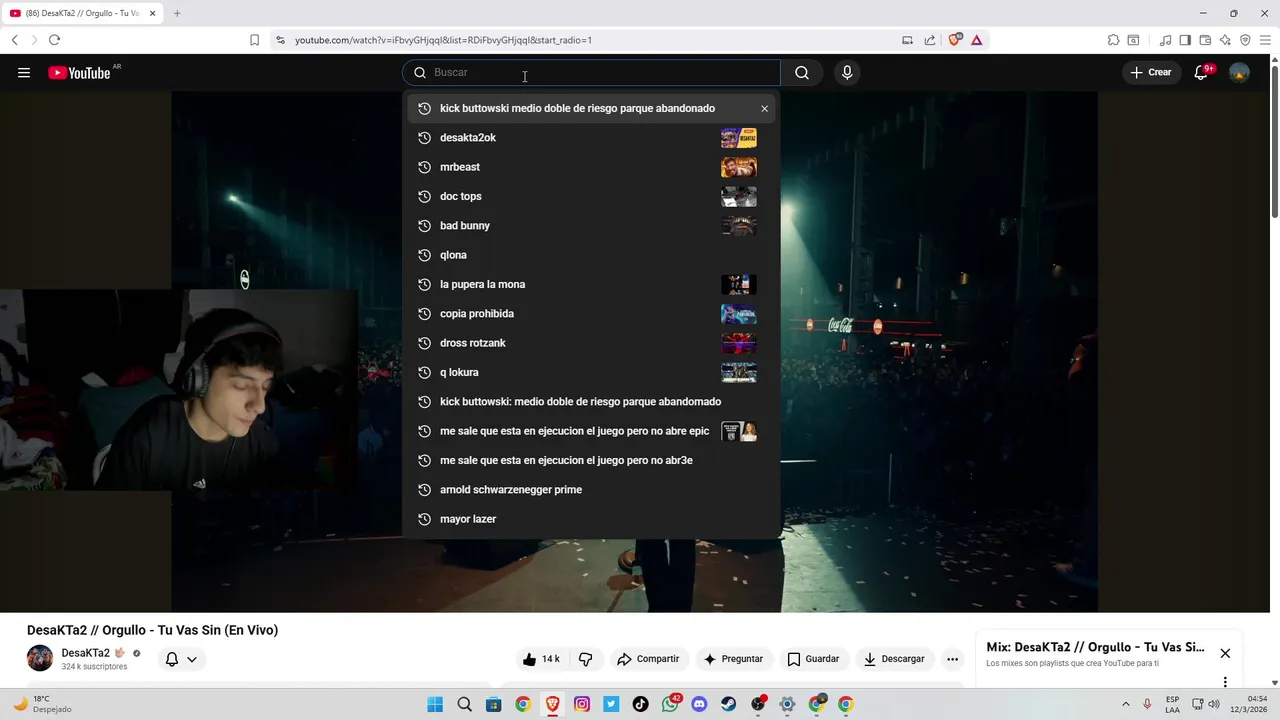1280x720 pixels.
Task: Click the Descargar button
Action: click(894, 659)
